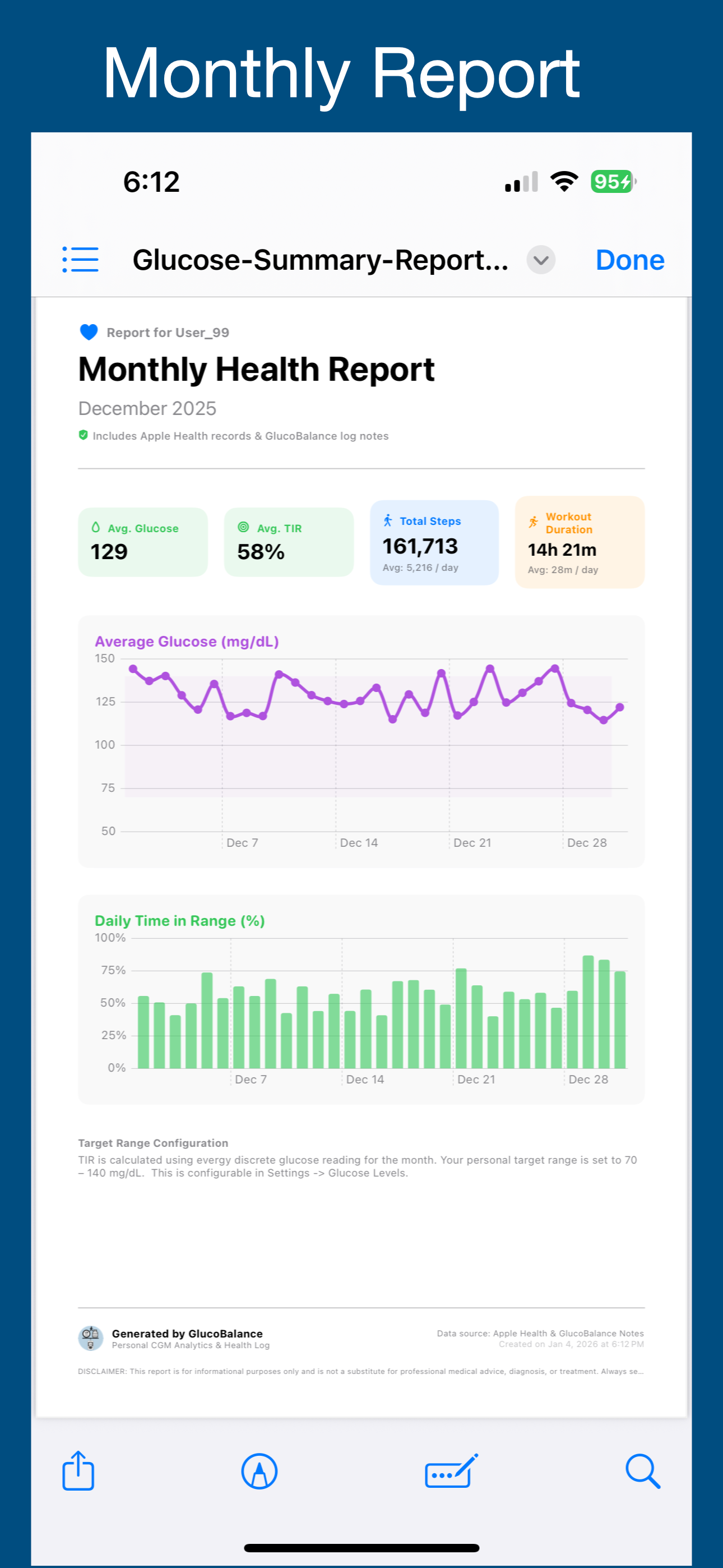Select the Total Steps 161,713 value

point(420,546)
